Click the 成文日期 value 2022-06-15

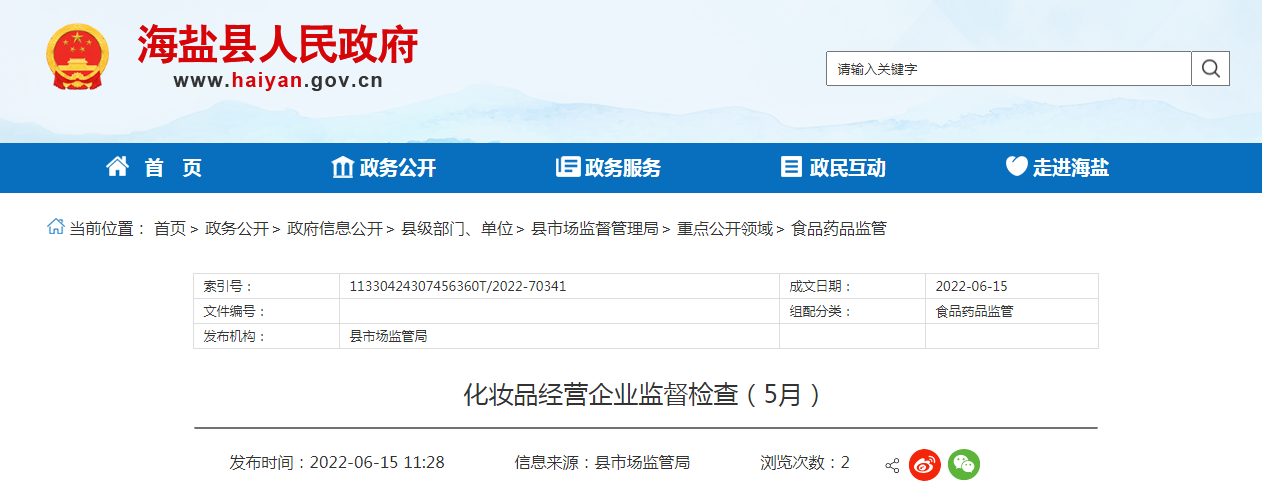pos(972,286)
